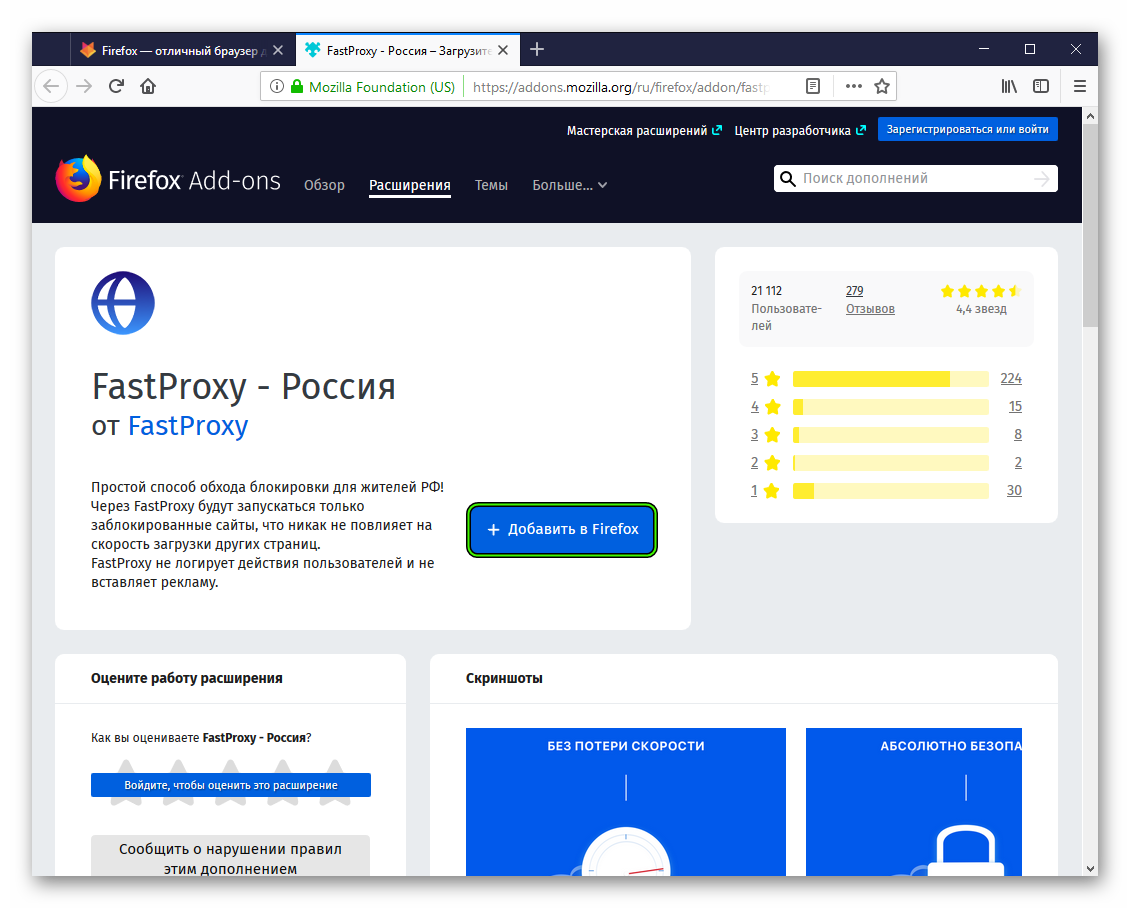1130x908 pixels.
Task: Show sidebars toolbar button
Action: click(x=1041, y=86)
